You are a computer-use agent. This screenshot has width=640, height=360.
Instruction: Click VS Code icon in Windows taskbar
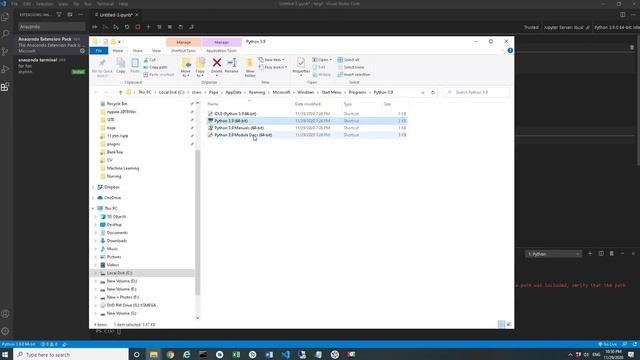pyautogui.click(x=285, y=354)
